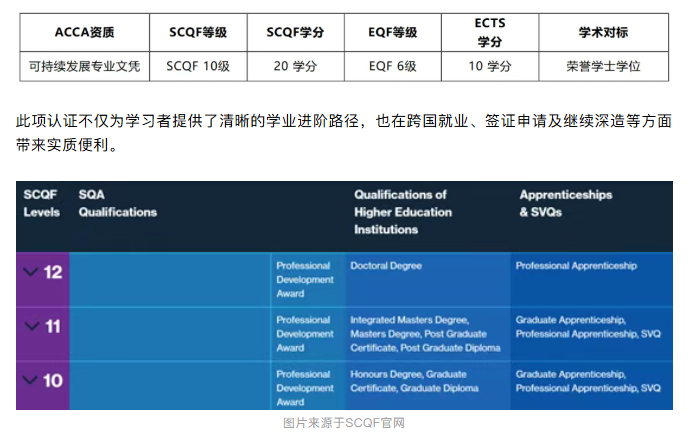Click the SCQF chart image's Levels header
The image size is (690, 438).
42,203
